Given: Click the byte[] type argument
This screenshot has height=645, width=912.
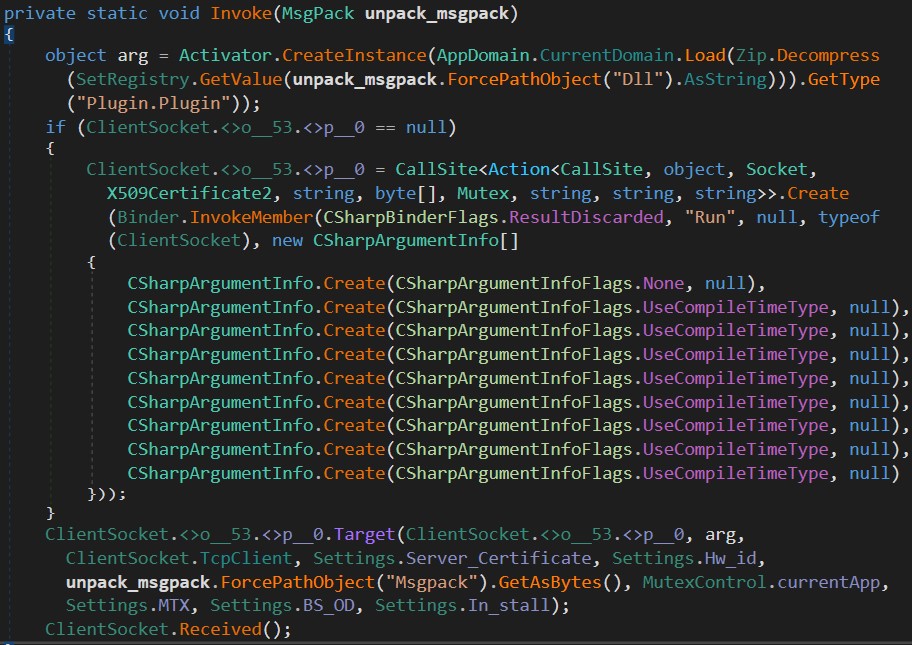Looking at the screenshot, I should click(405, 193).
